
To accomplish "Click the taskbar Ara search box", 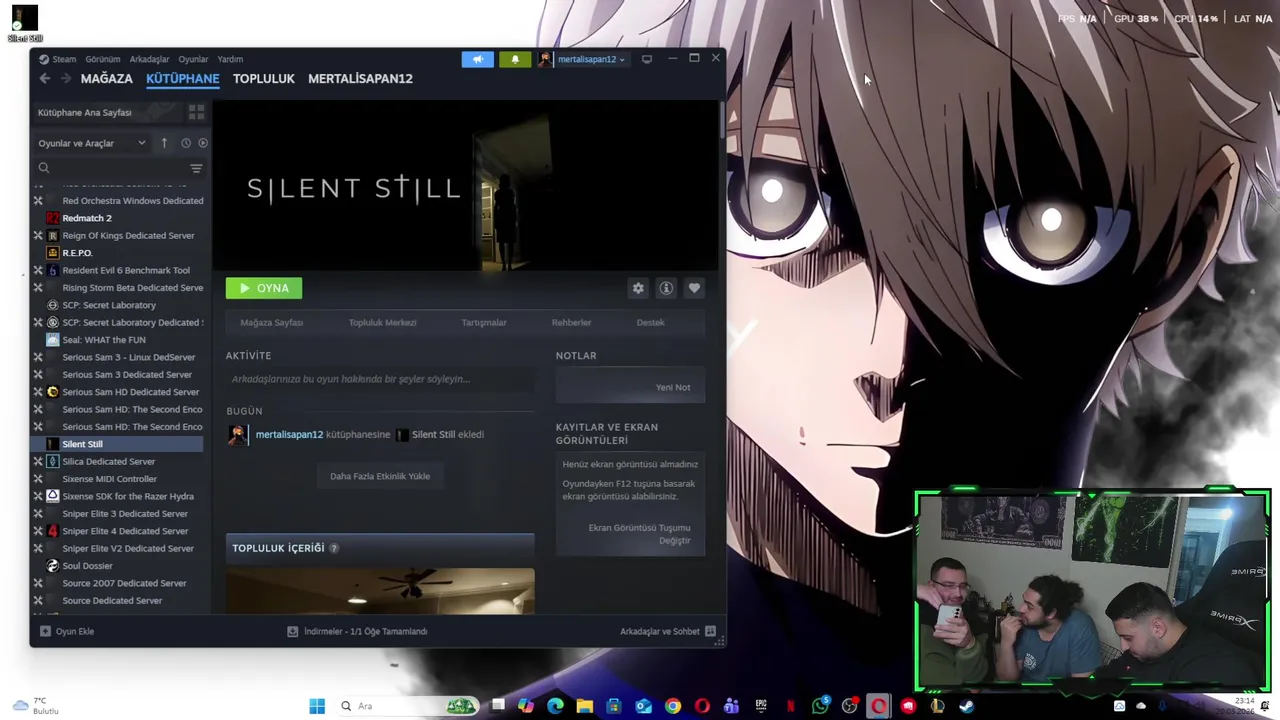I will pos(408,706).
